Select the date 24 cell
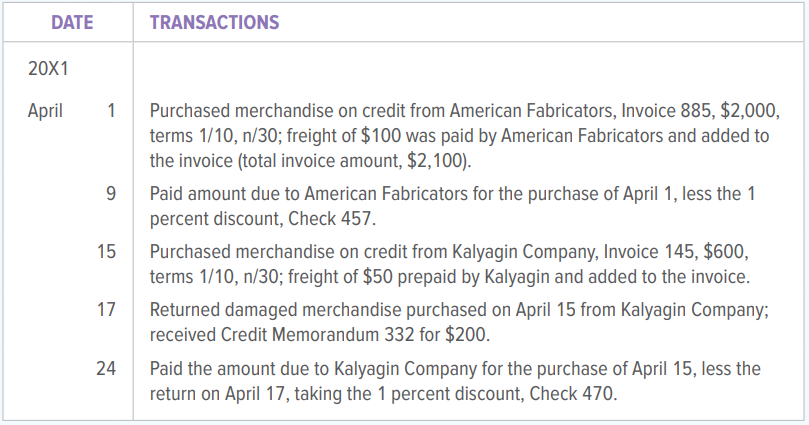809x425 pixels. click(x=106, y=368)
